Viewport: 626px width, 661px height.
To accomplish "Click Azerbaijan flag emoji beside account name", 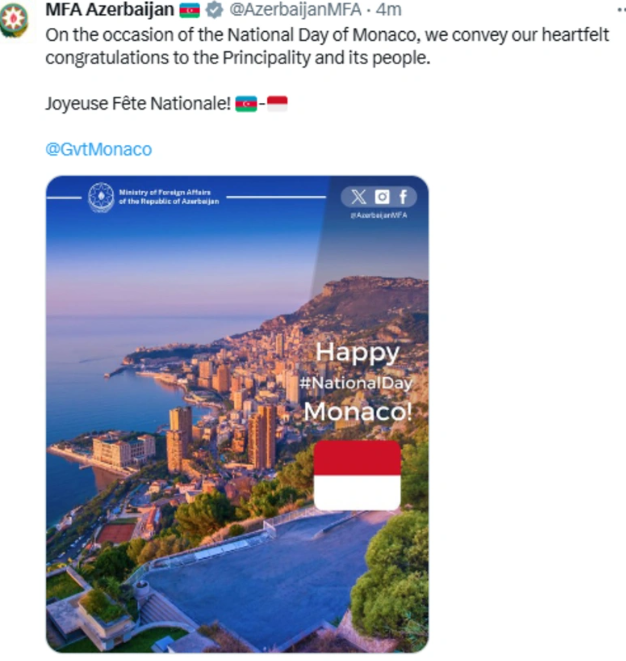I will (190, 11).
